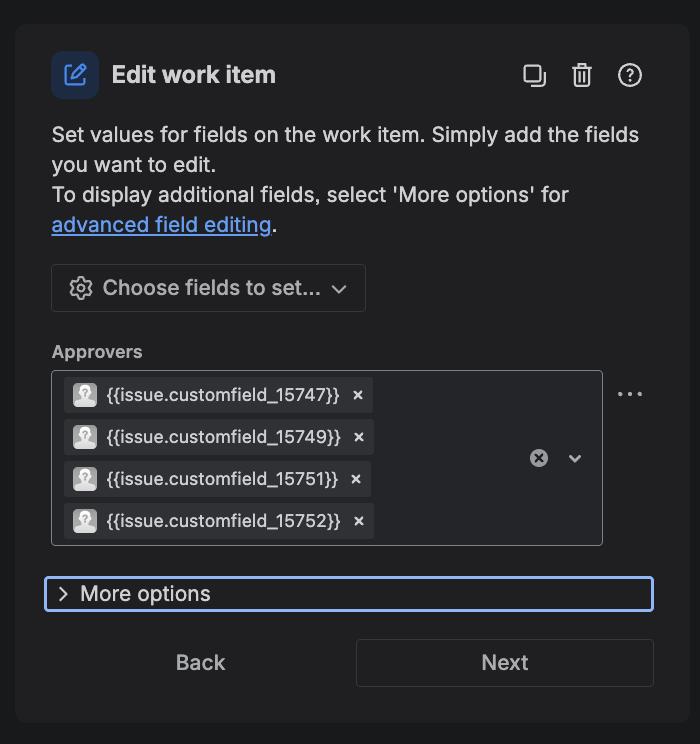This screenshot has height=744, width=700.
Task: Select the {{issue.customfield_15749}} tag text
Action: [224, 437]
